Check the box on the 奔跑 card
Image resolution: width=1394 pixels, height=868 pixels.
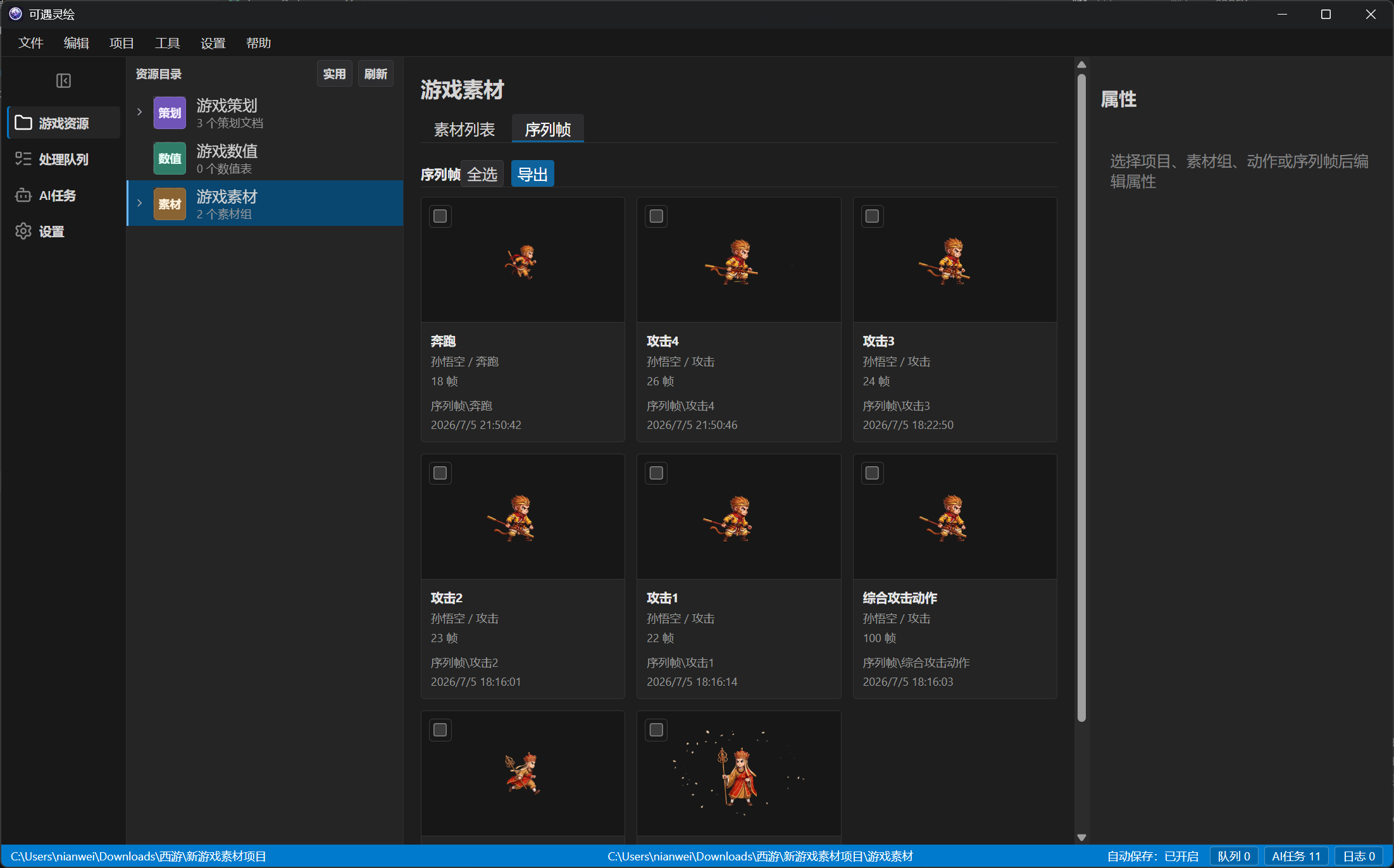[x=440, y=216]
